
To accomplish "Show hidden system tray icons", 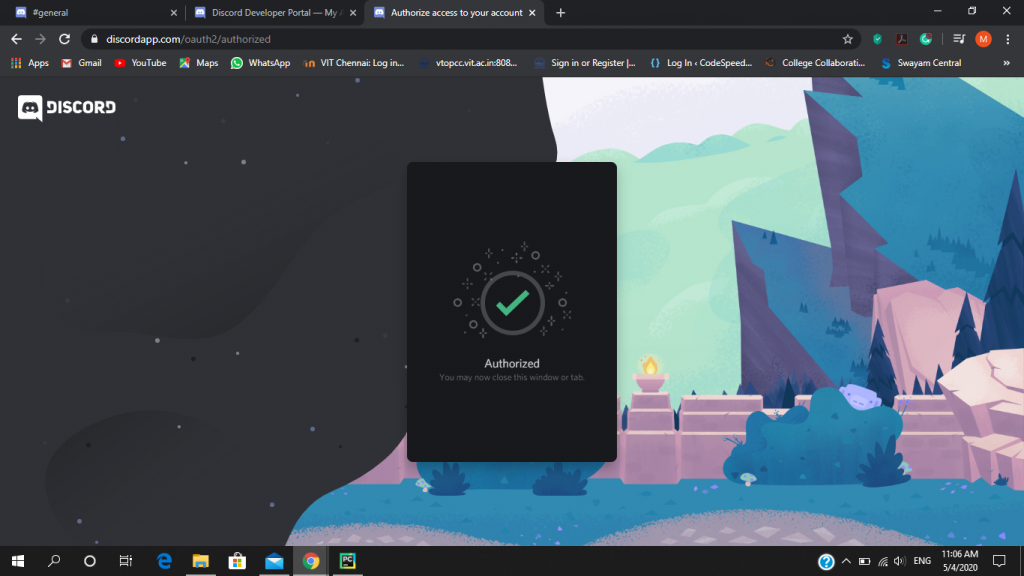I will pyautogui.click(x=846, y=561).
